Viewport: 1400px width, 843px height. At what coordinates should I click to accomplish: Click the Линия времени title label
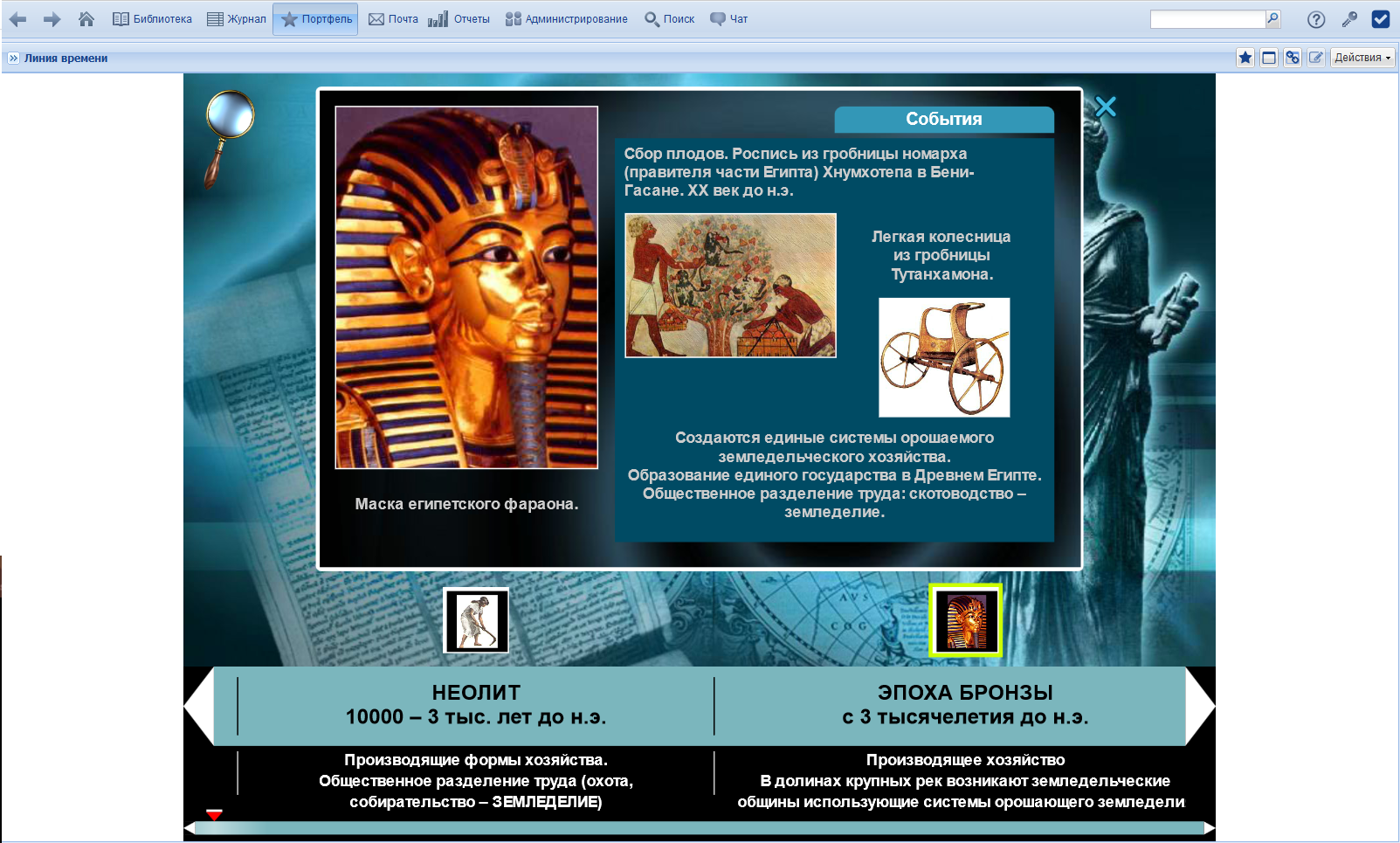point(66,59)
